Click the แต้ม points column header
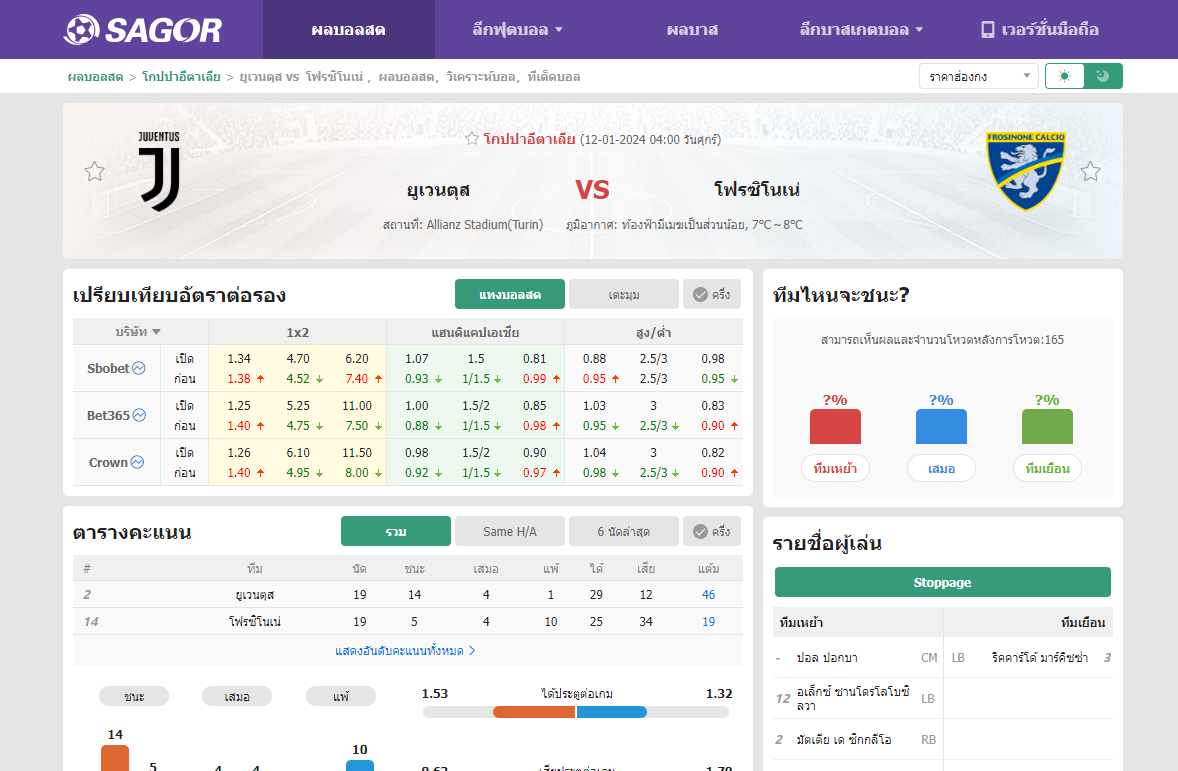 (x=708, y=569)
